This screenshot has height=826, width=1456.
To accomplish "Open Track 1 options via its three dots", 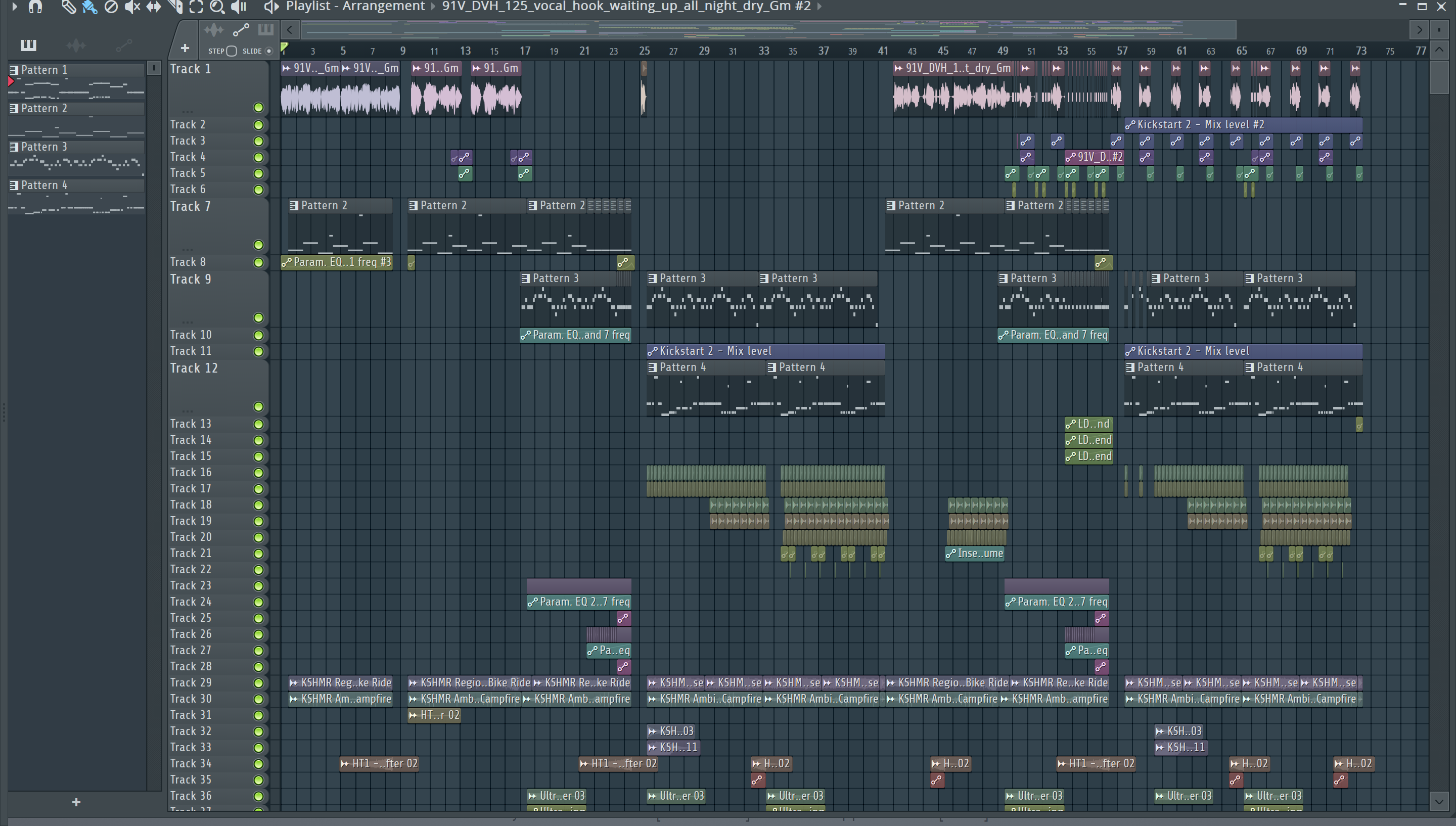I will pyautogui.click(x=188, y=111).
